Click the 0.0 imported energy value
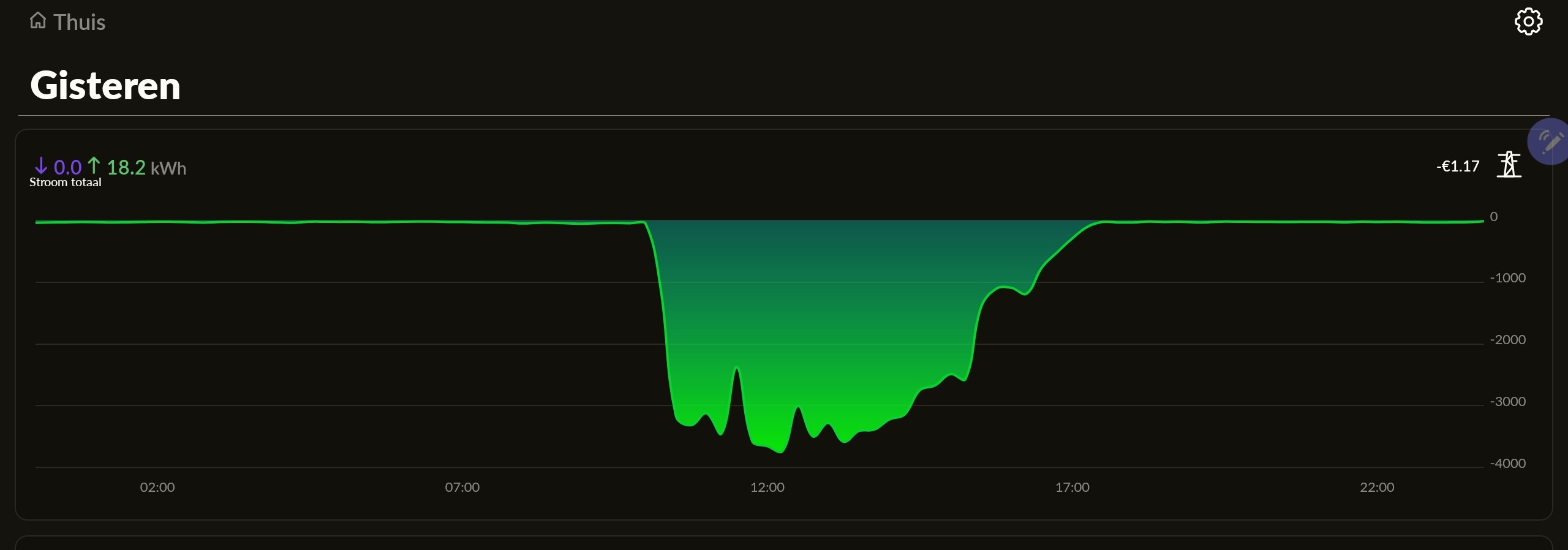Image resolution: width=1568 pixels, height=550 pixels. pos(67,167)
